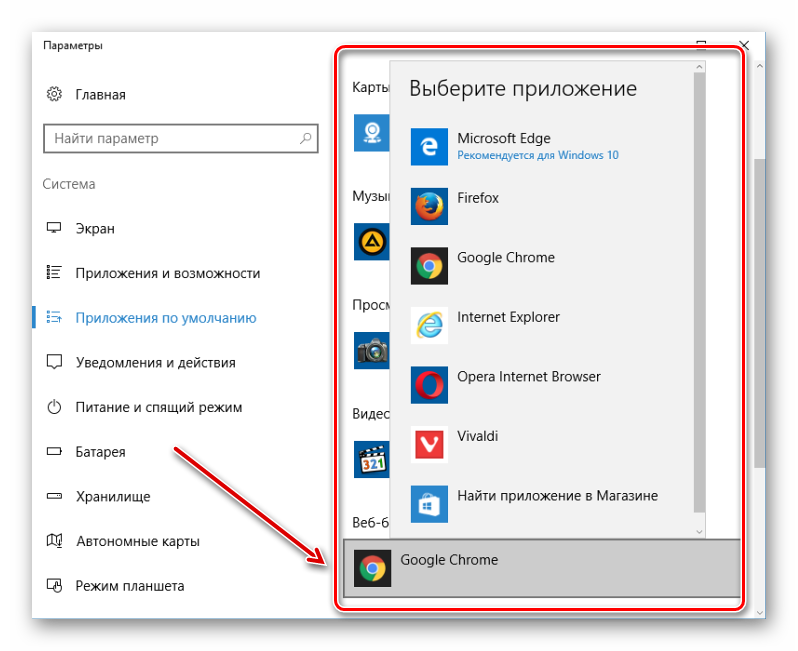Click Найти приложение в Магазине
The width and height of the screenshot is (798, 651).
(557, 495)
